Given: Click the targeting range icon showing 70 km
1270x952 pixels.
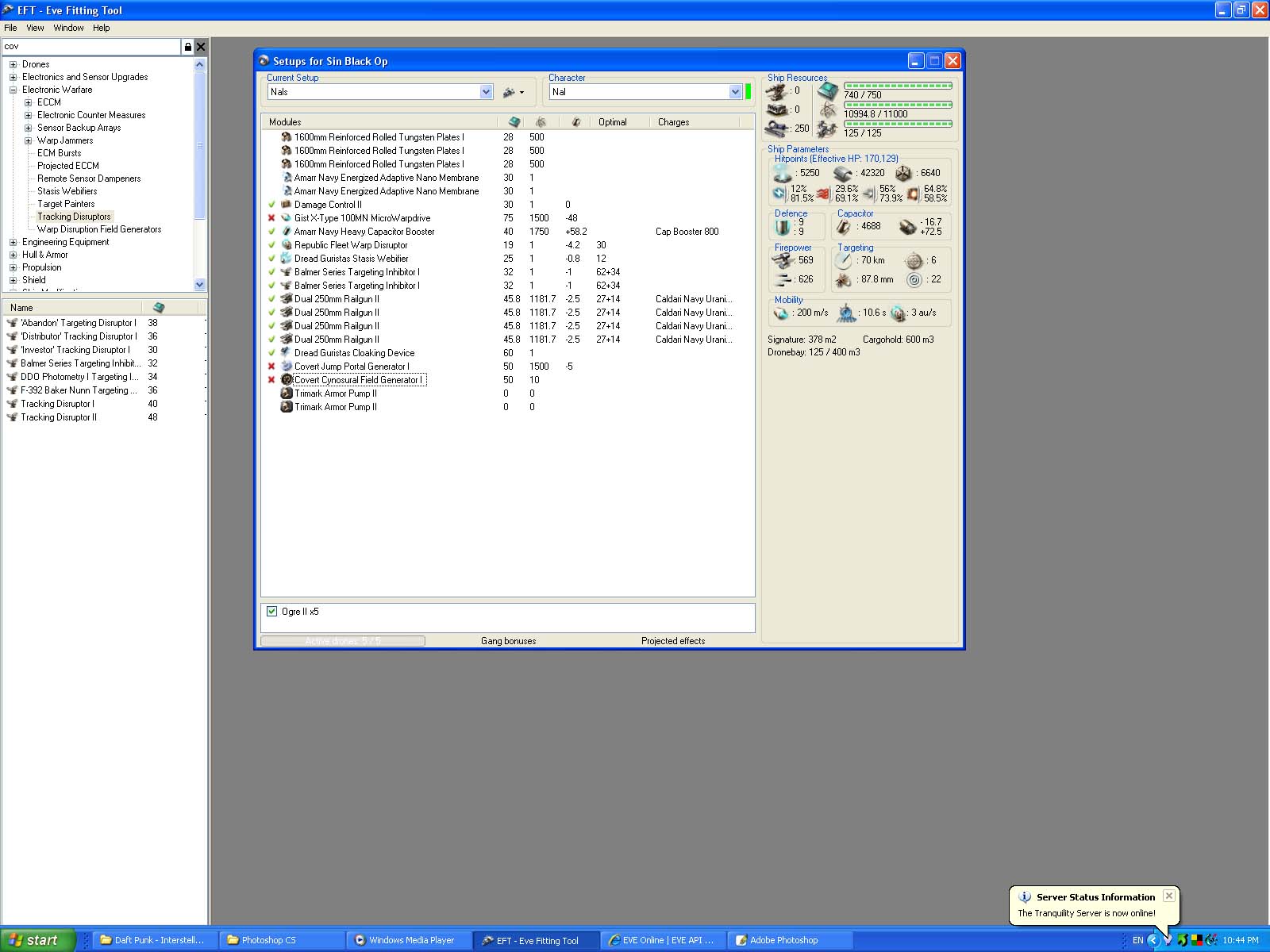Looking at the screenshot, I should point(844,260).
